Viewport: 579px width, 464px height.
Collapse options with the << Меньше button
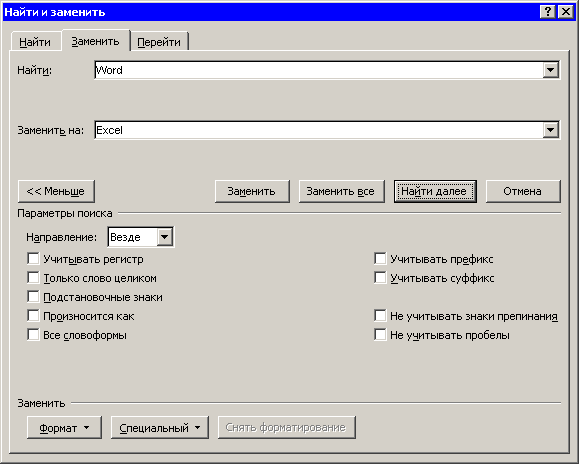(x=56, y=191)
